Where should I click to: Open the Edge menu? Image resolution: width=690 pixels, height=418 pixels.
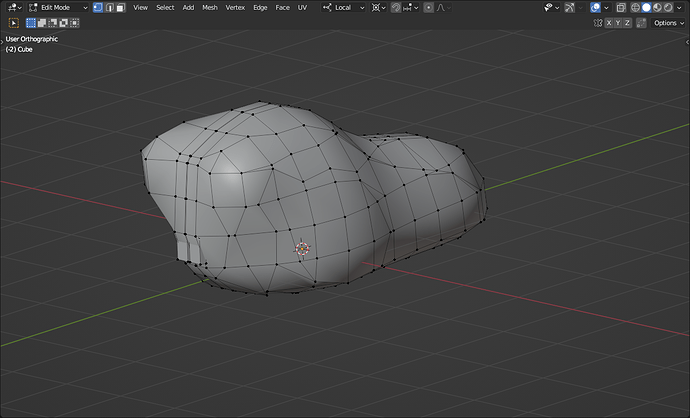coord(260,7)
